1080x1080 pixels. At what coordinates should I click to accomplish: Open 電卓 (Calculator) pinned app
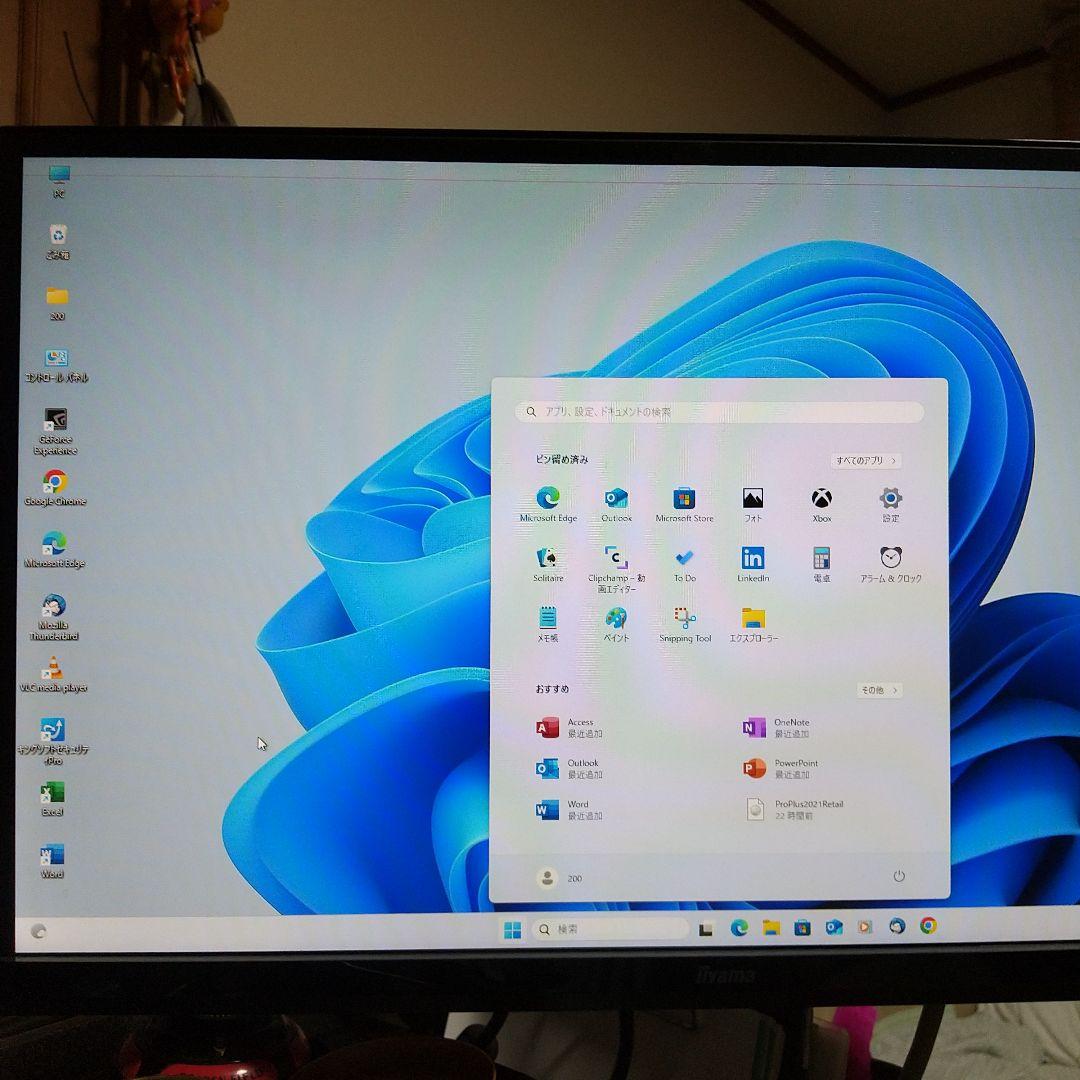click(x=821, y=564)
